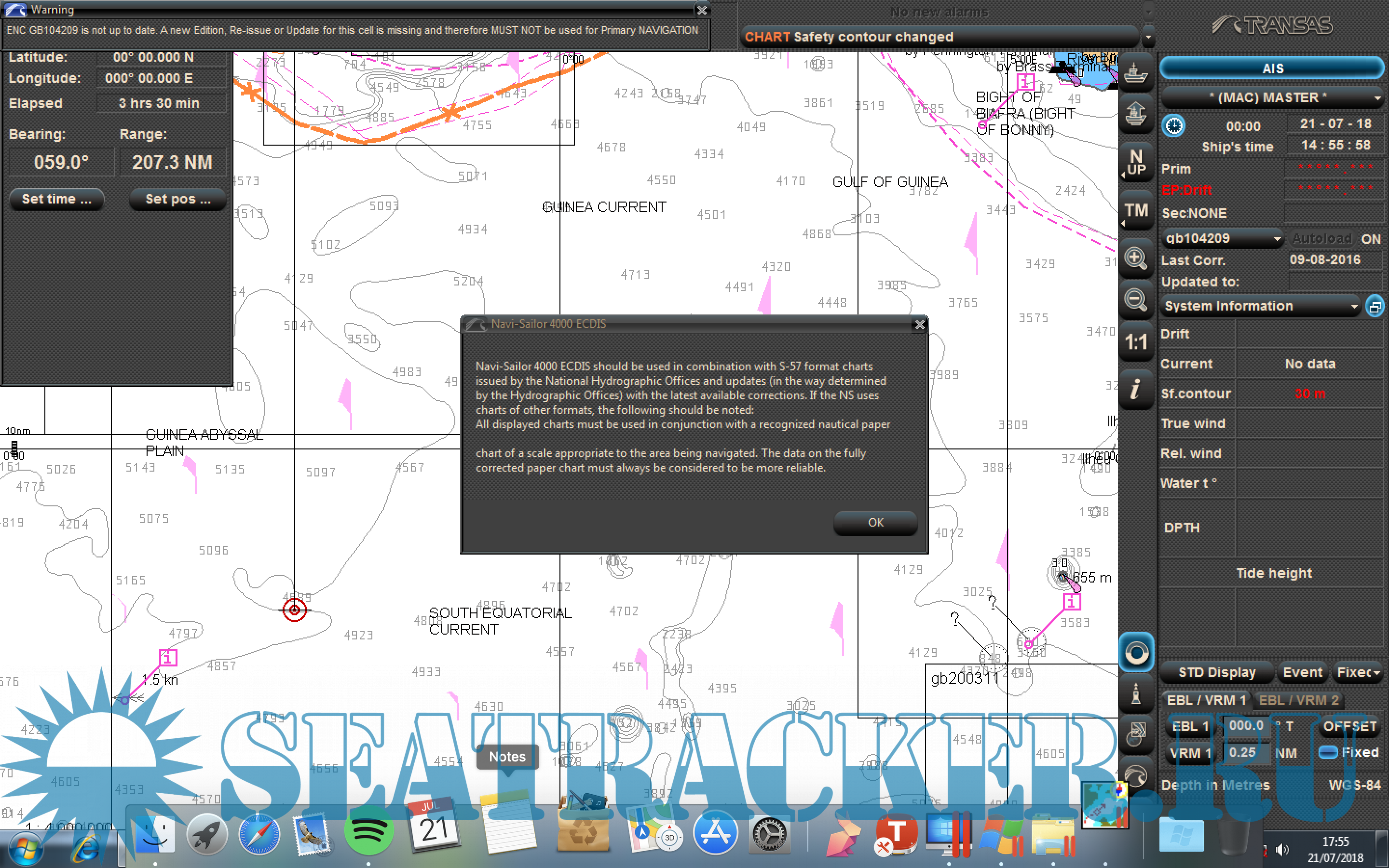Zoom in the chart with magnifier plus
Image resolution: width=1389 pixels, height=868 pixels.
pos(1135,258)
